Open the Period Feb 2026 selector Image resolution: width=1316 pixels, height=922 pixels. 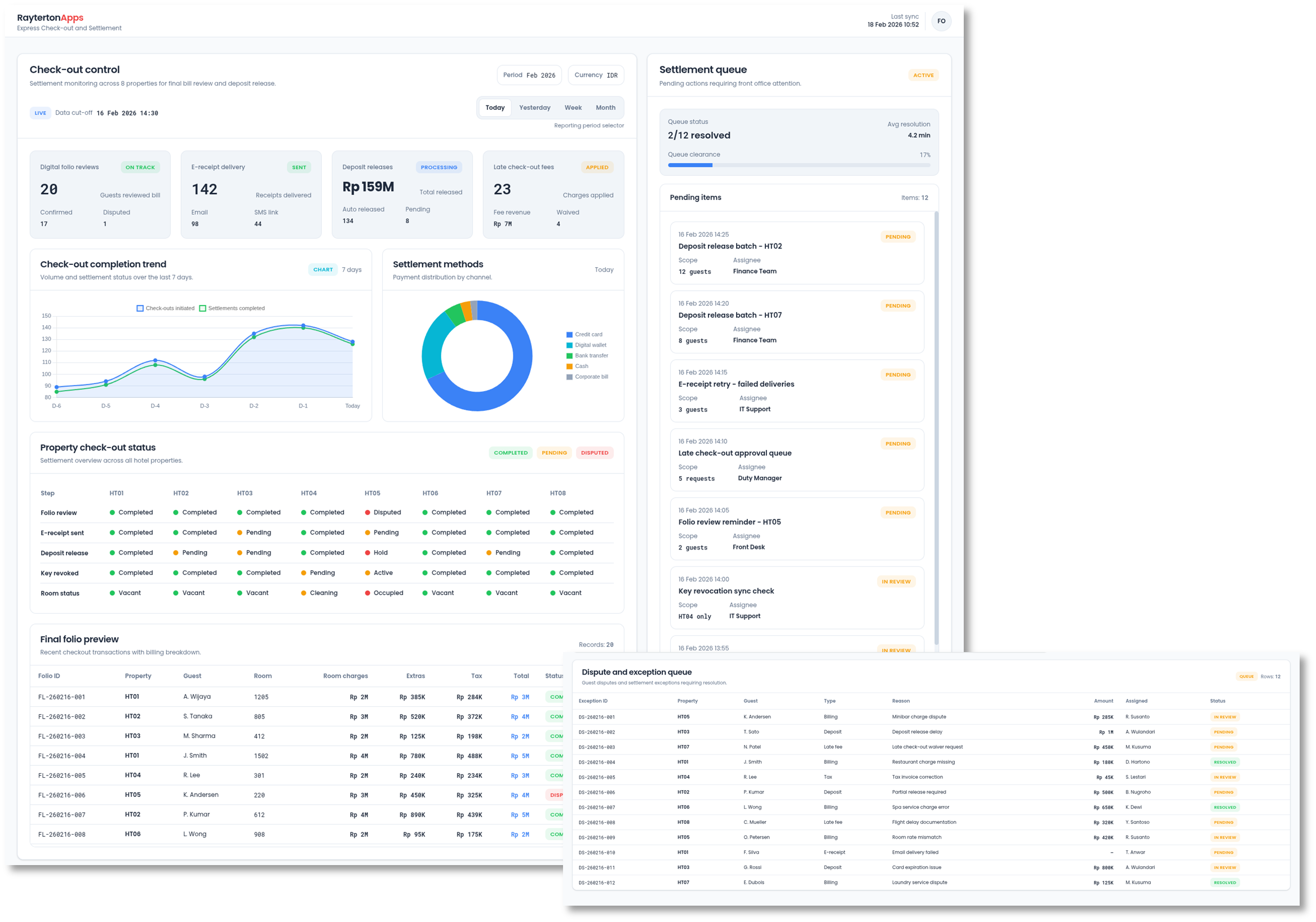[x=529, y=75]
